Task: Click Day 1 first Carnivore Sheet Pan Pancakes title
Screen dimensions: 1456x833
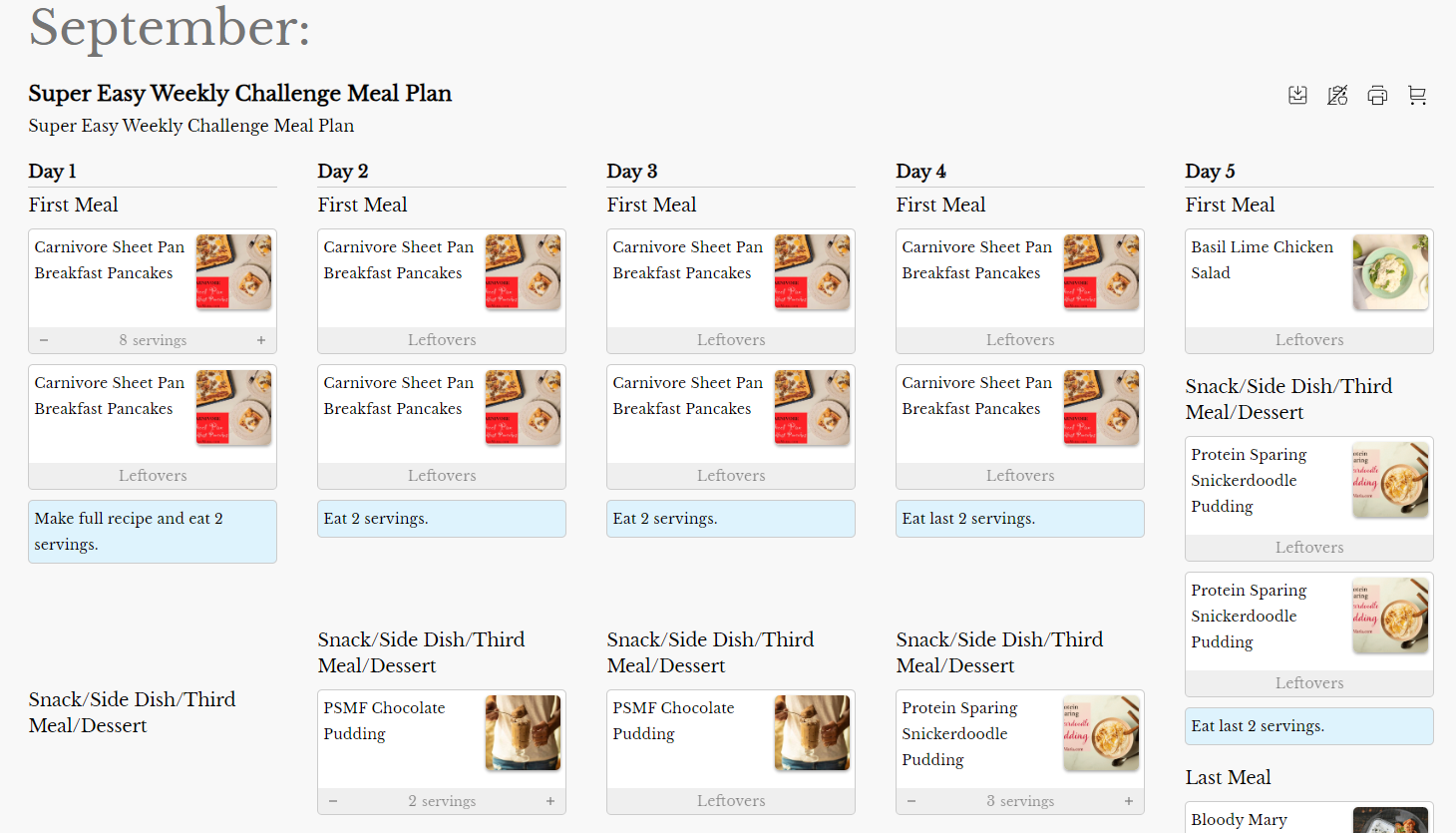Action: [x=109, y=259]
